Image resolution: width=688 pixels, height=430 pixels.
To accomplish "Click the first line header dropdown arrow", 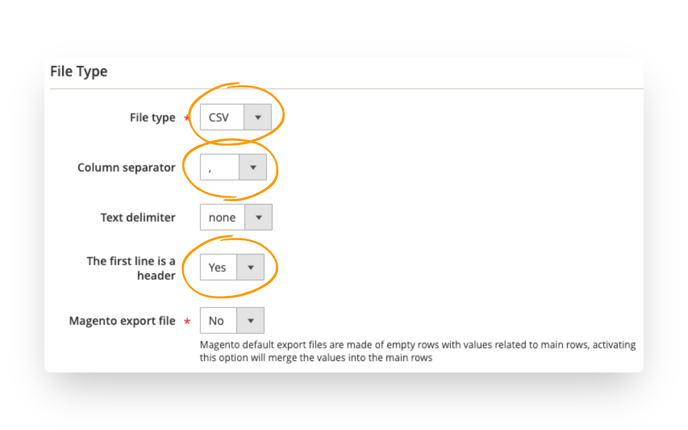I will (x=251, y=267).
